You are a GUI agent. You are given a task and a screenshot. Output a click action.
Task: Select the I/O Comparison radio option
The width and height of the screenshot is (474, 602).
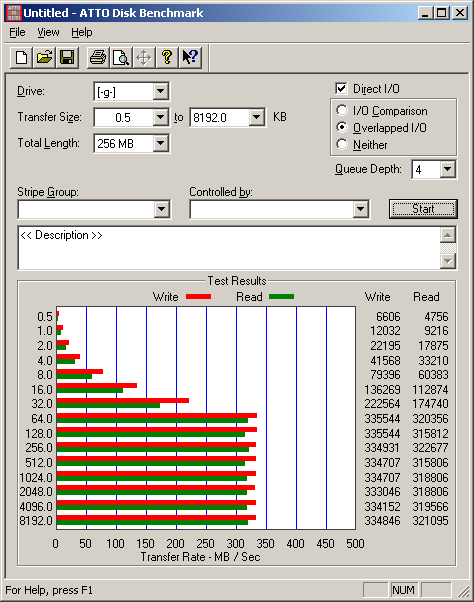point(342,111)
